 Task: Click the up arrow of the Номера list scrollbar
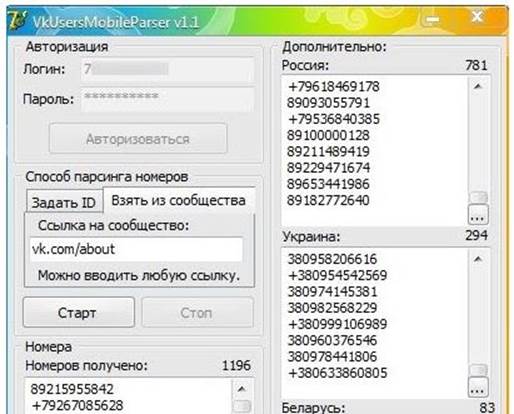tap(242, 389)
